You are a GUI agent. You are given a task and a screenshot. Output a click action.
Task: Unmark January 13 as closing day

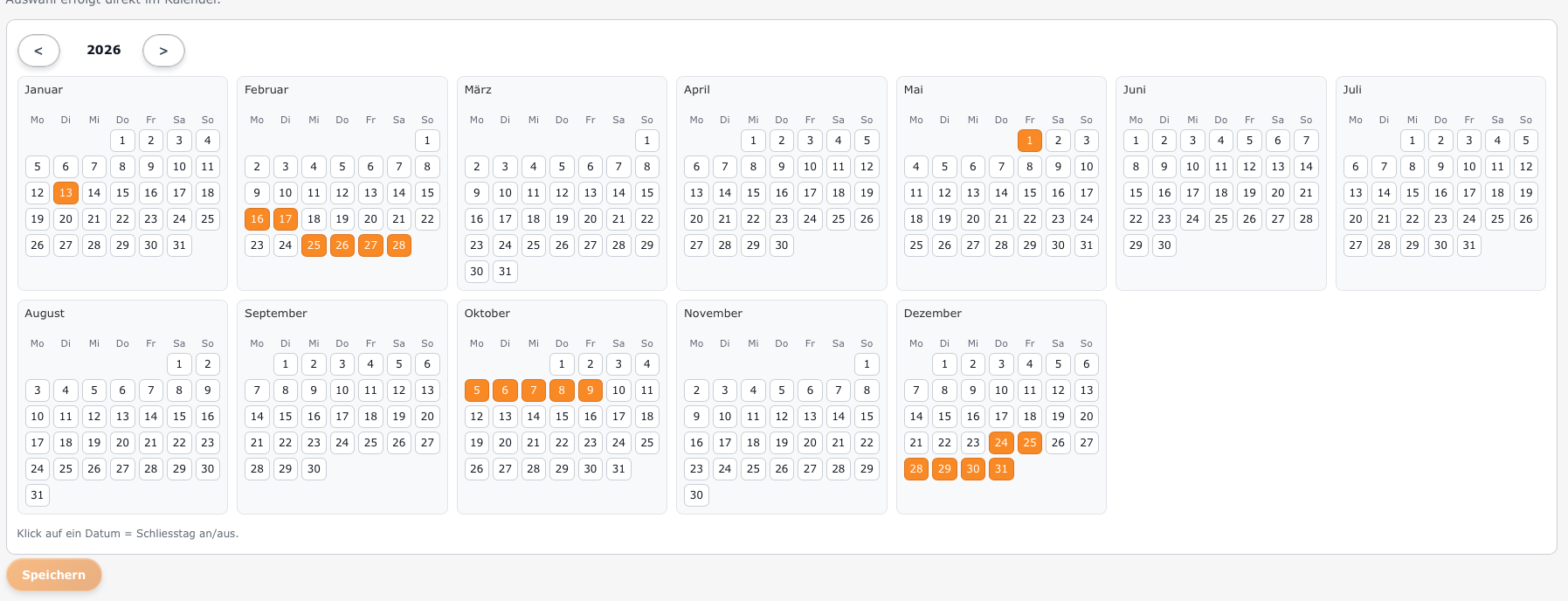pyautogui.click(x=66, y=193)
